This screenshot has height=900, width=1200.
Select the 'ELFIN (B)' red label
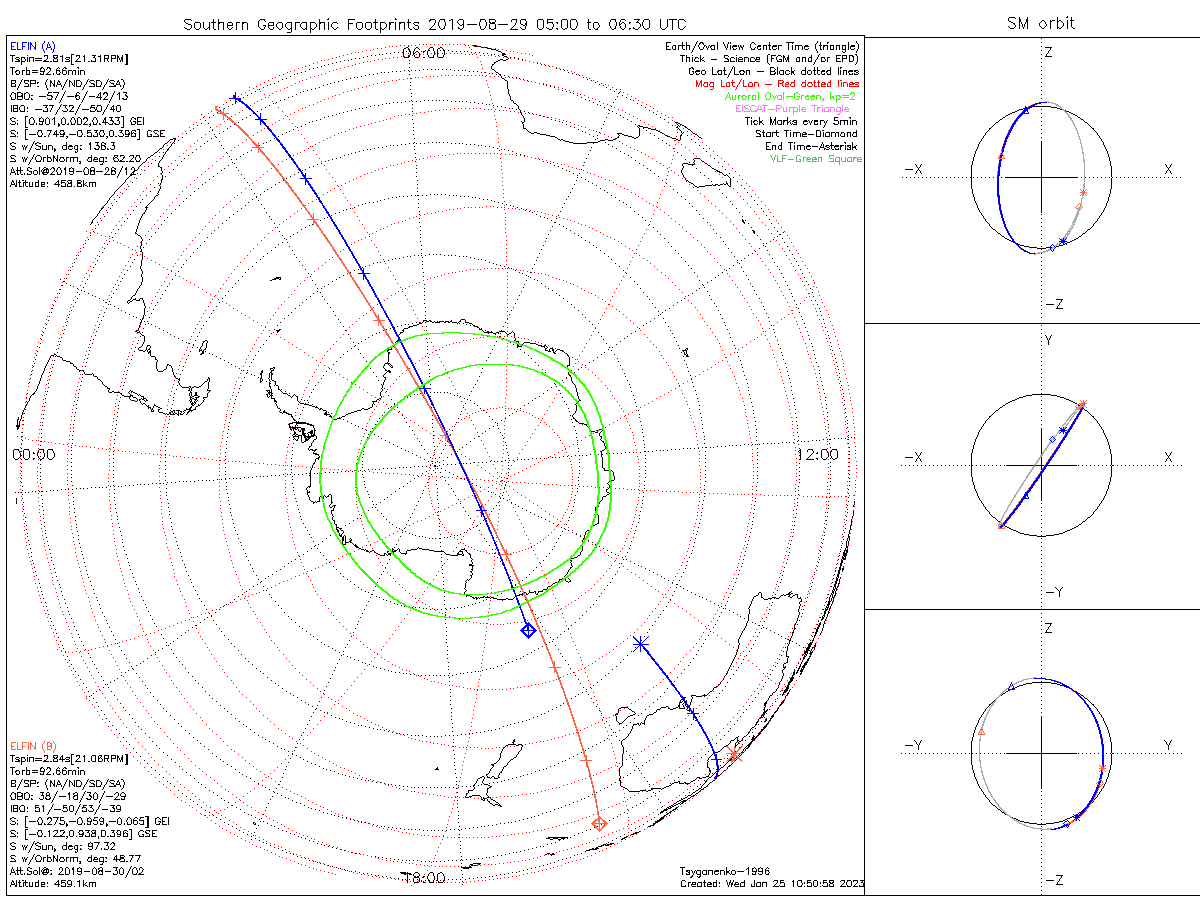tap(34, 745)
